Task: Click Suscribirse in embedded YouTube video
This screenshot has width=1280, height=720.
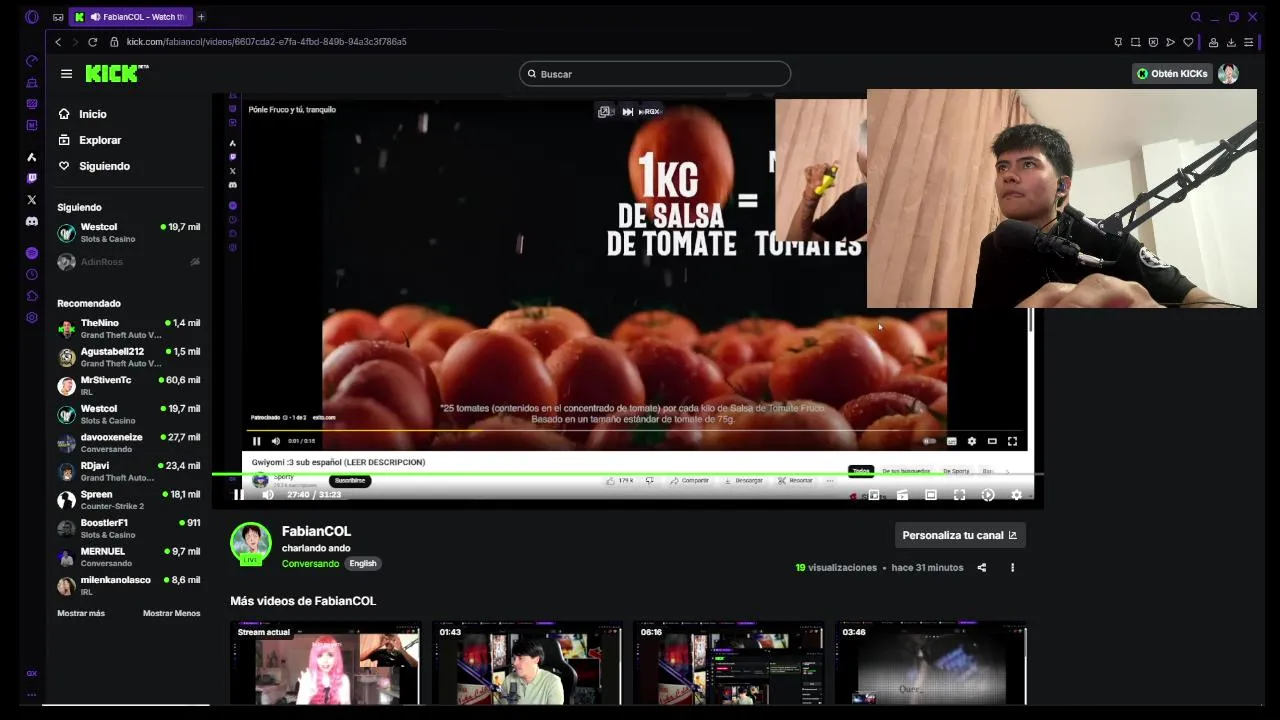Action: tap(350, 481)
